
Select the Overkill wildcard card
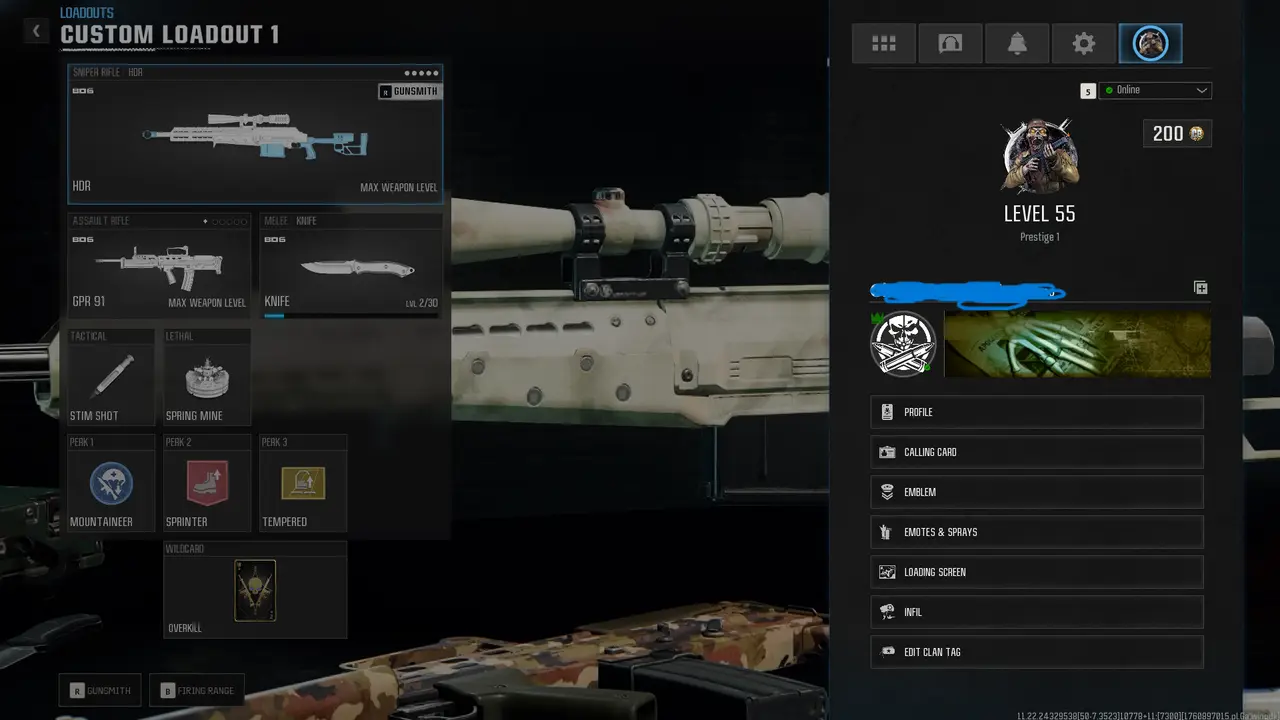tap(255, 590)
